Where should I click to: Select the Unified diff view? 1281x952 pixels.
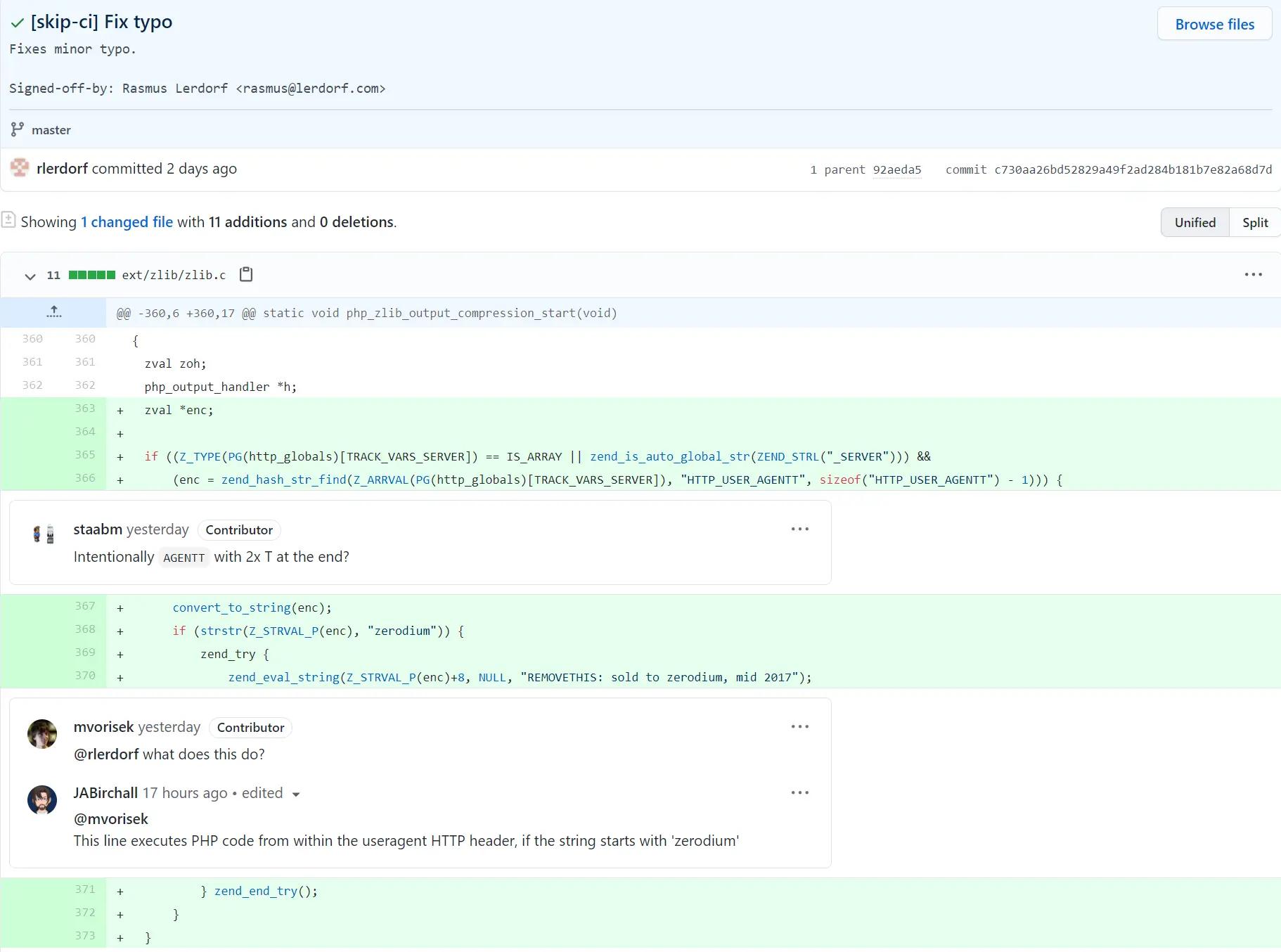point(1195,222)
